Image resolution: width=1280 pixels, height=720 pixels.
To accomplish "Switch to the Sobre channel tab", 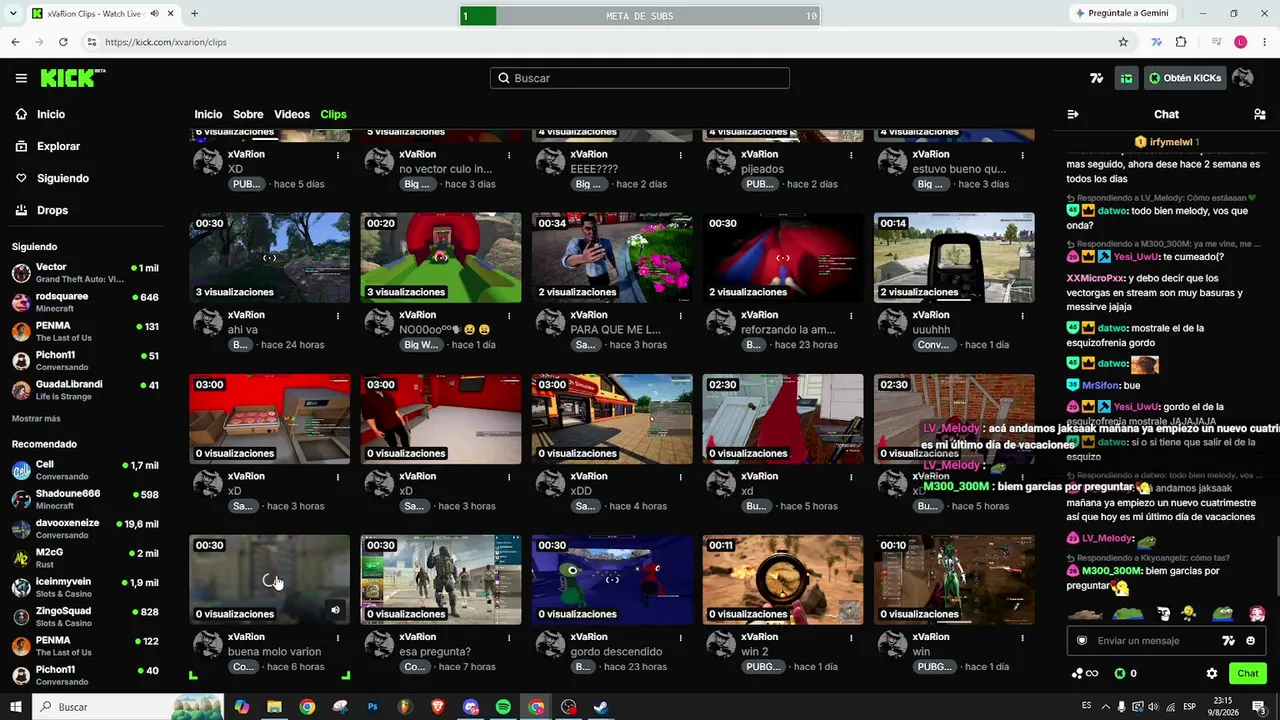I will point(248,114).
